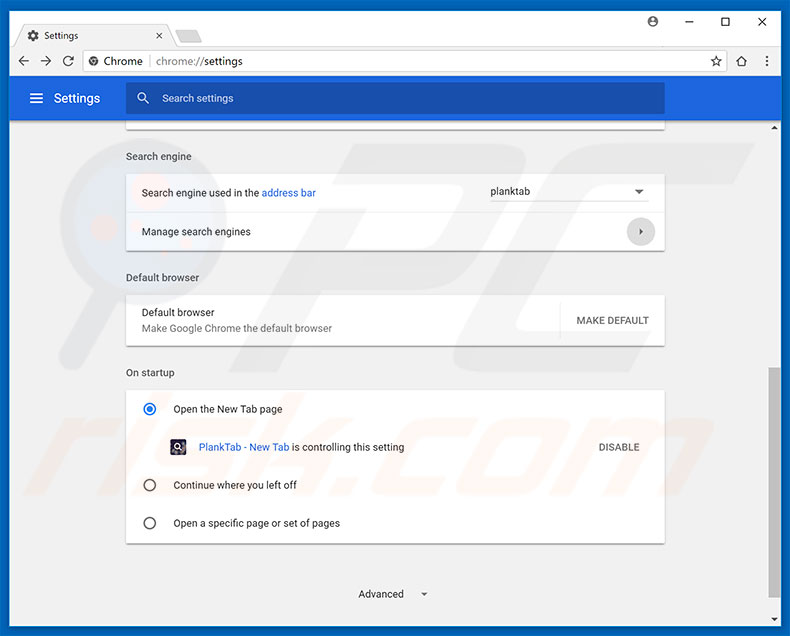Expand the Advanced settings section
The height and width of the screenshot is (636, 790).
click(393, 594)
